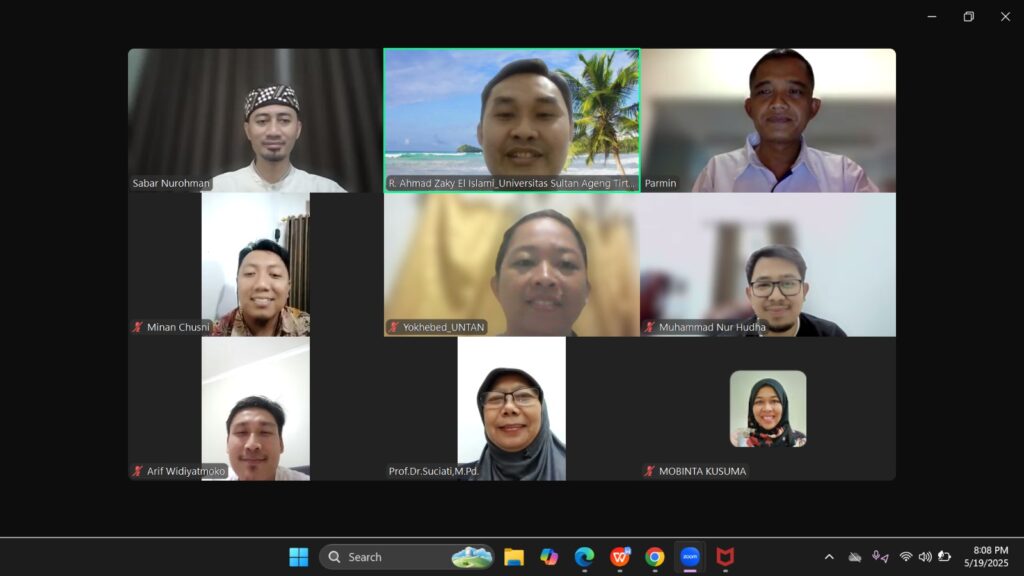Open the Windows Start menu
This screenshot has width=1024, height=576.
click(298, 557)
